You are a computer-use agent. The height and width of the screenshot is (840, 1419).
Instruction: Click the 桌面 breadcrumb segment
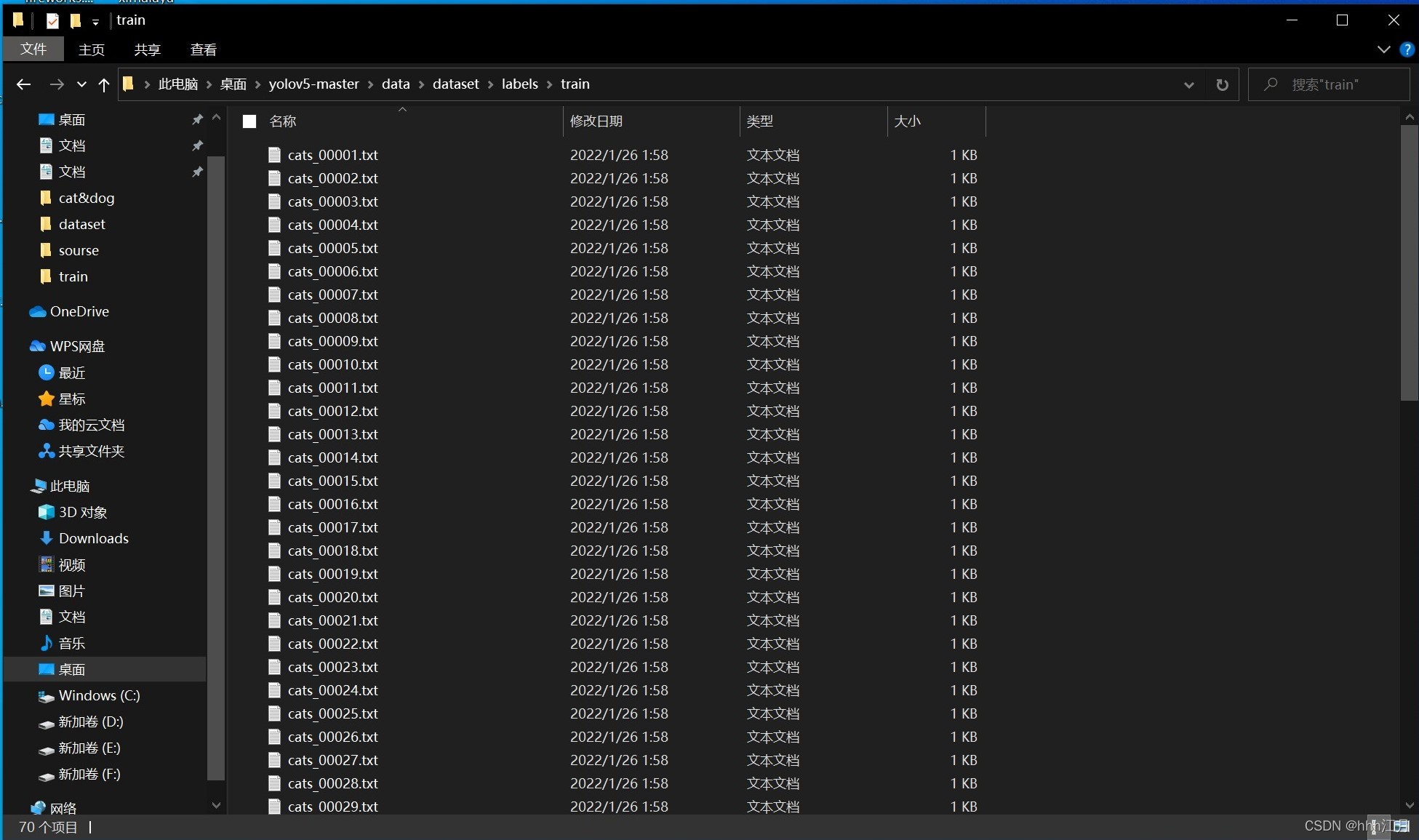tap(233, 84)
